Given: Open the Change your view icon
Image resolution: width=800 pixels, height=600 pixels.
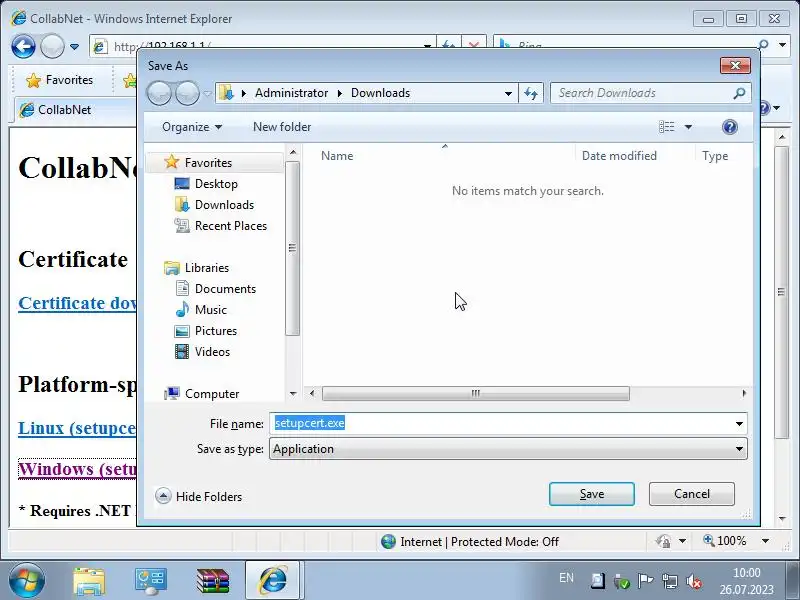Looking at the screenshot, I should [666, 127].
